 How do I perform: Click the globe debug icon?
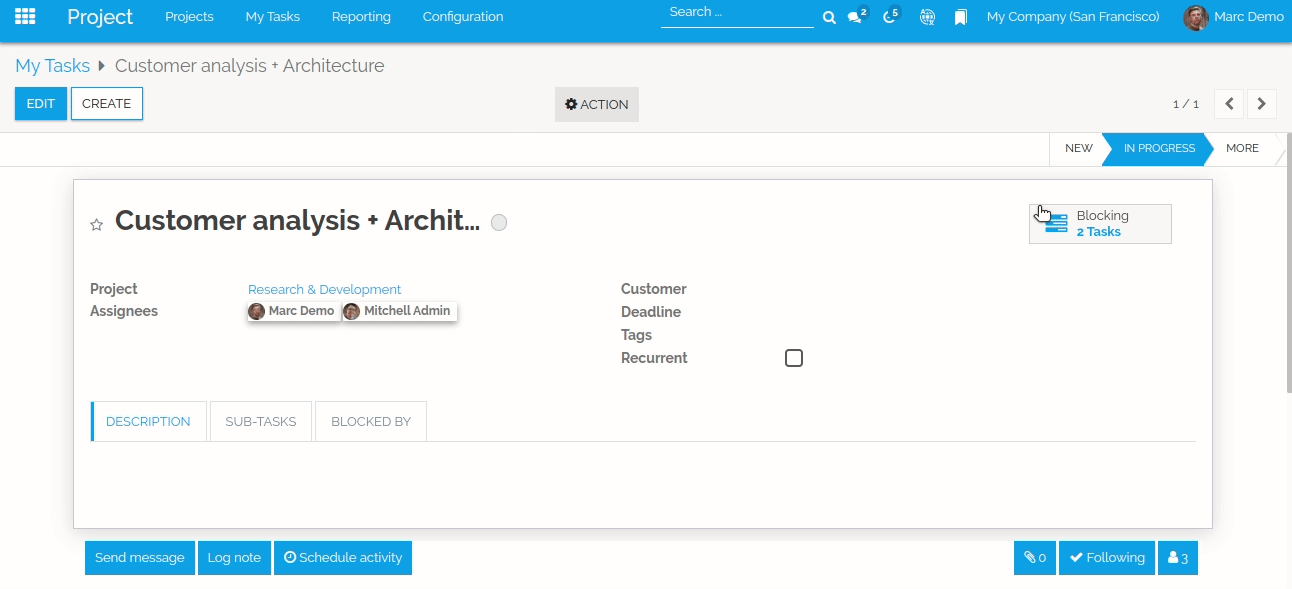tap(927, 17)
